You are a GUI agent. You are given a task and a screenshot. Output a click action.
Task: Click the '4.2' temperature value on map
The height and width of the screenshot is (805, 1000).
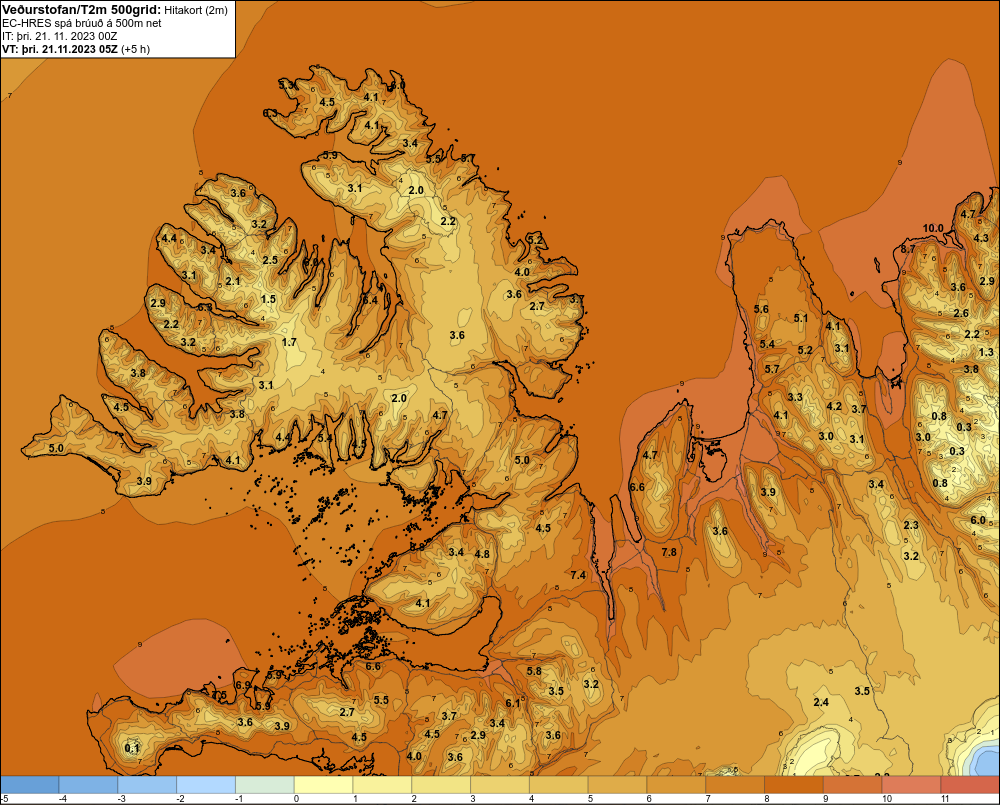tap(834, 406)
